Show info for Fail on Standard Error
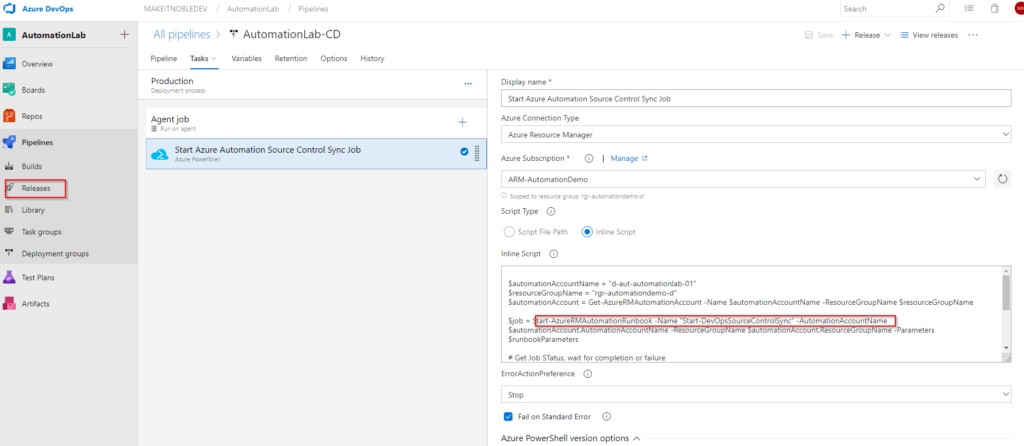Image resolution: width=1024 pixels, height=446 pixels. (x=606, y=417)
